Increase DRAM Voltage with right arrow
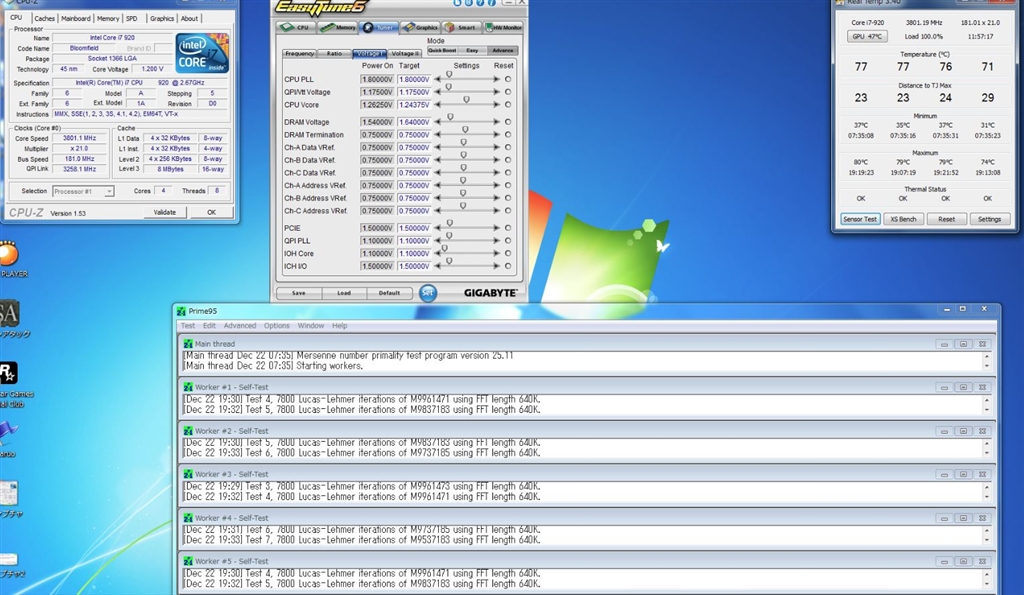The image size is (1024, 595). [x=496, y=122]
